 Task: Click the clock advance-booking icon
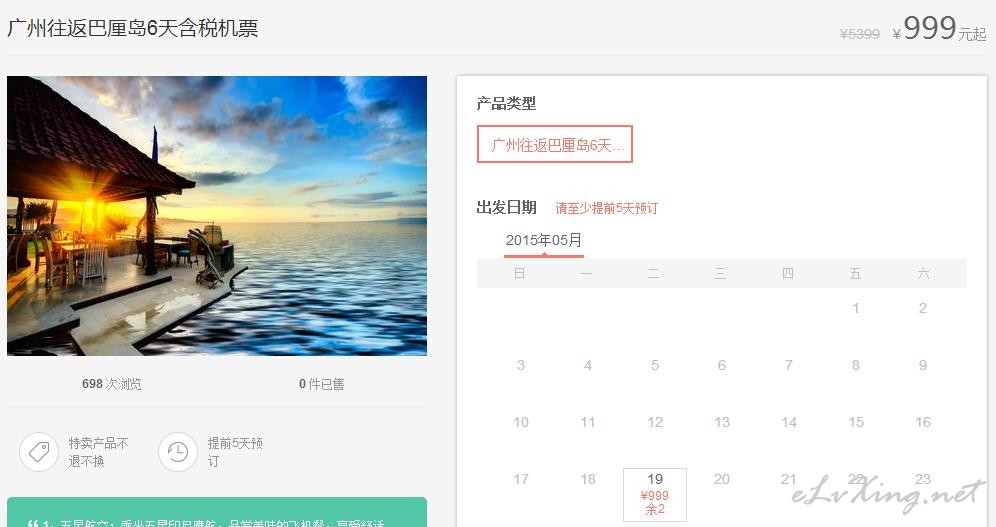(x=177, y=452)
